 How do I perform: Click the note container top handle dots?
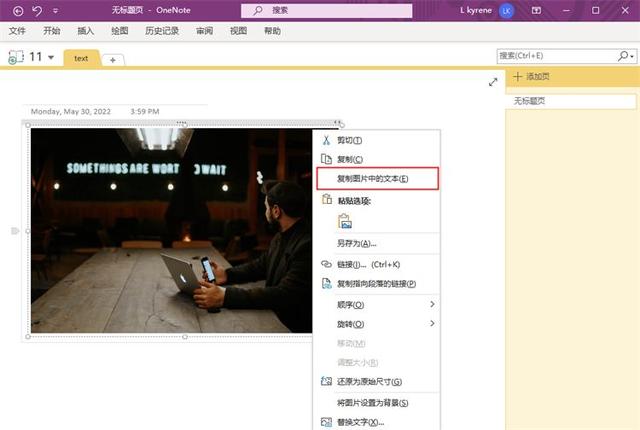(182, 122)
